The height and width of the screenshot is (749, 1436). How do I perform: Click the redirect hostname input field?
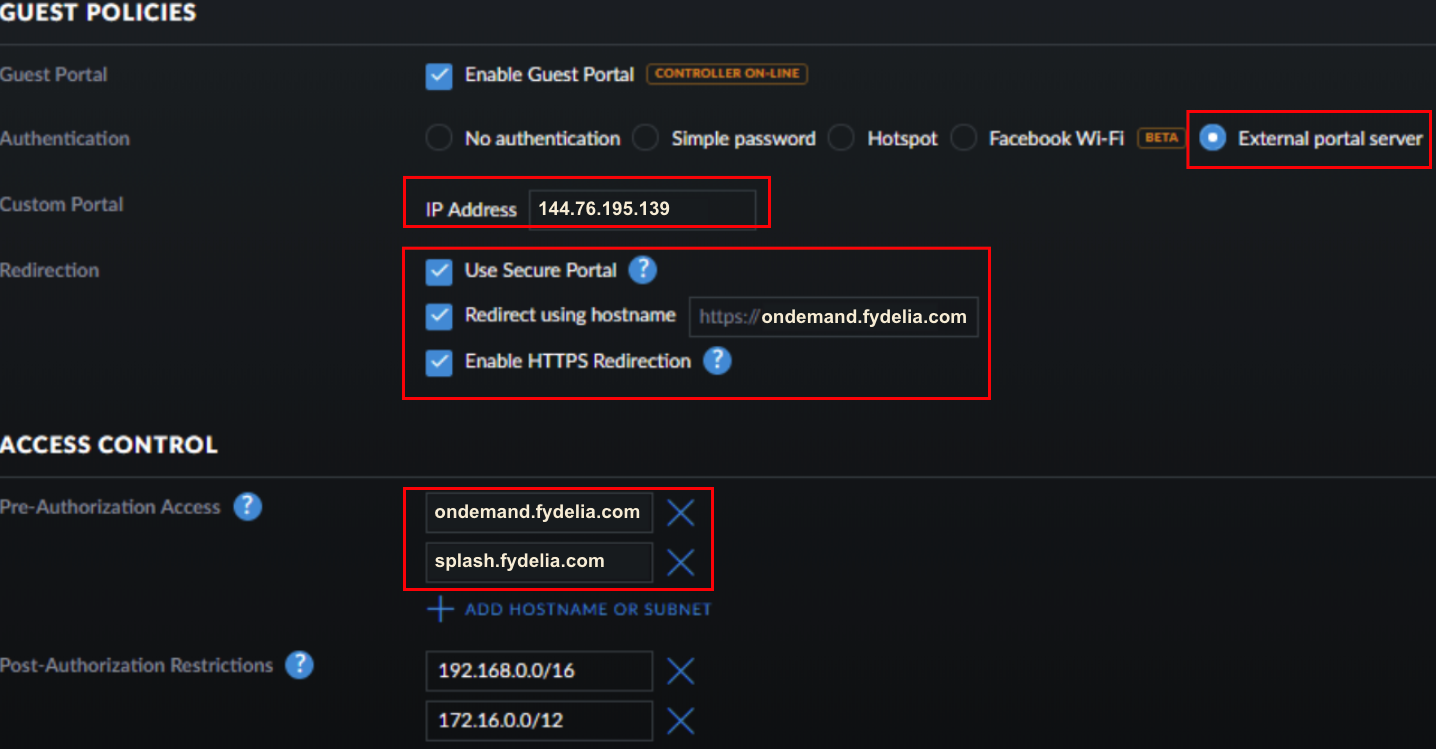(x=834, y=317)
